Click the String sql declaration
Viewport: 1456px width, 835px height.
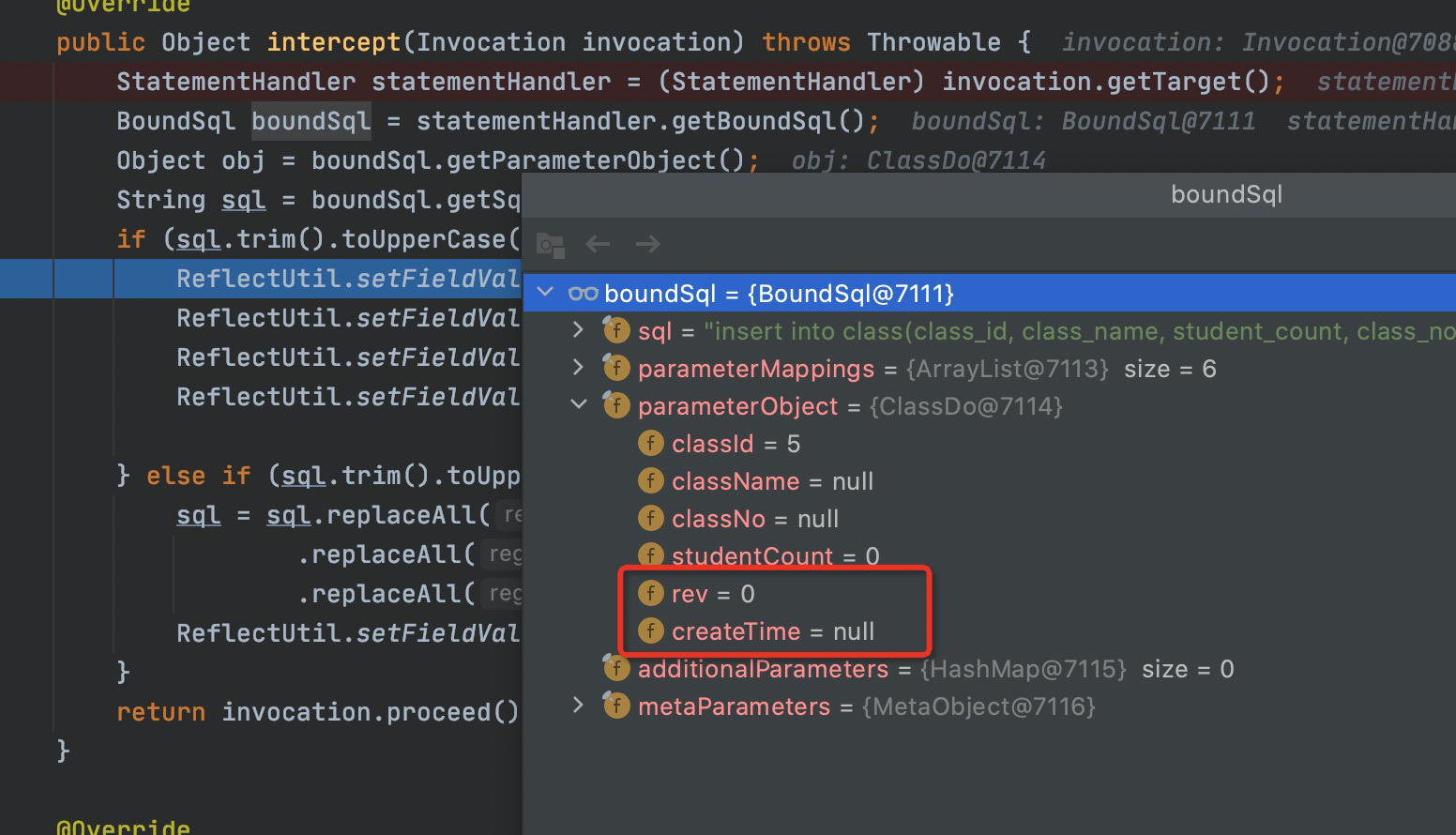(x=191, y=200)
